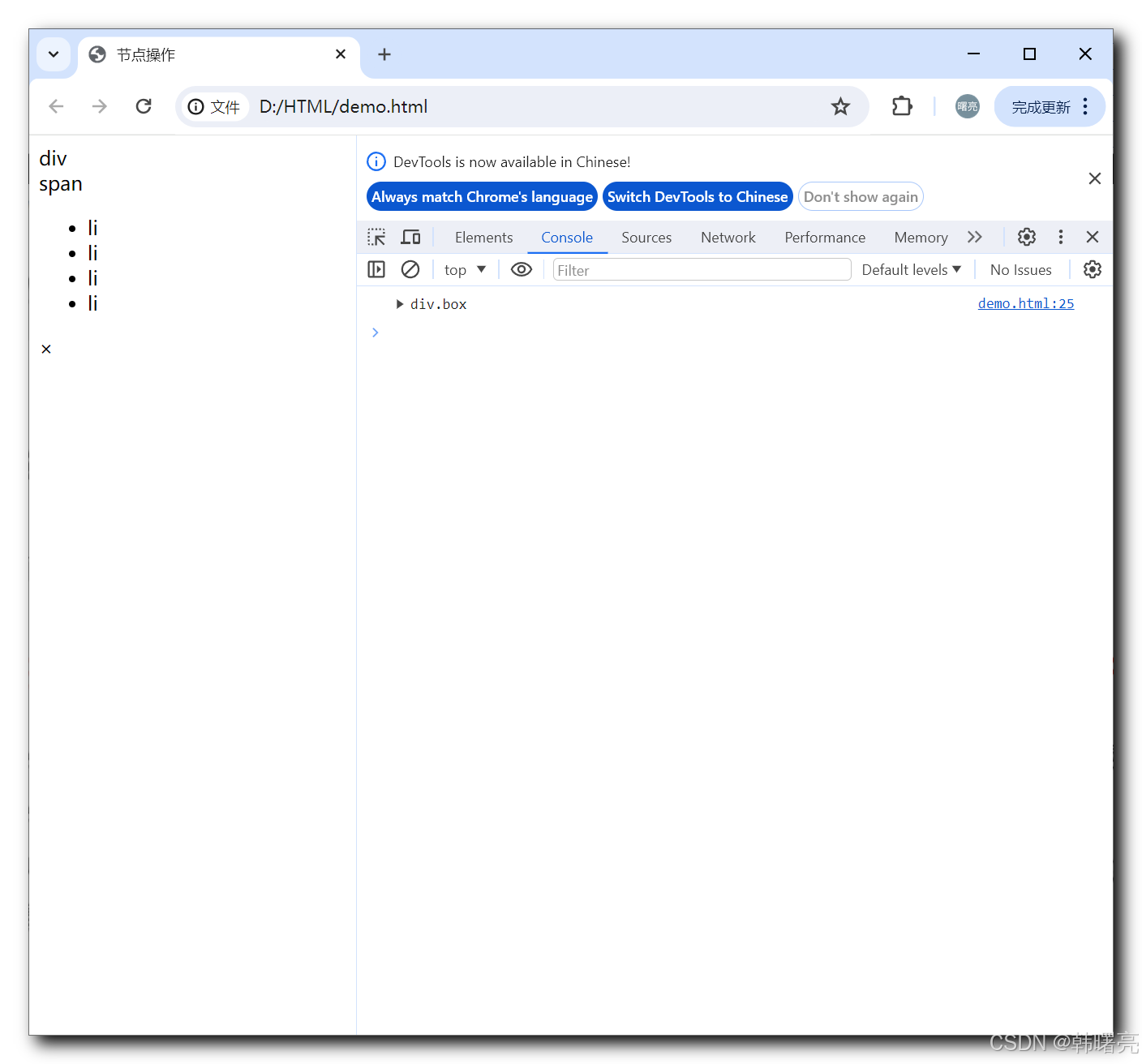Click the browser forward arrow
The width and height of the screenshot is (1142, 1064).
tap(100, 106)
